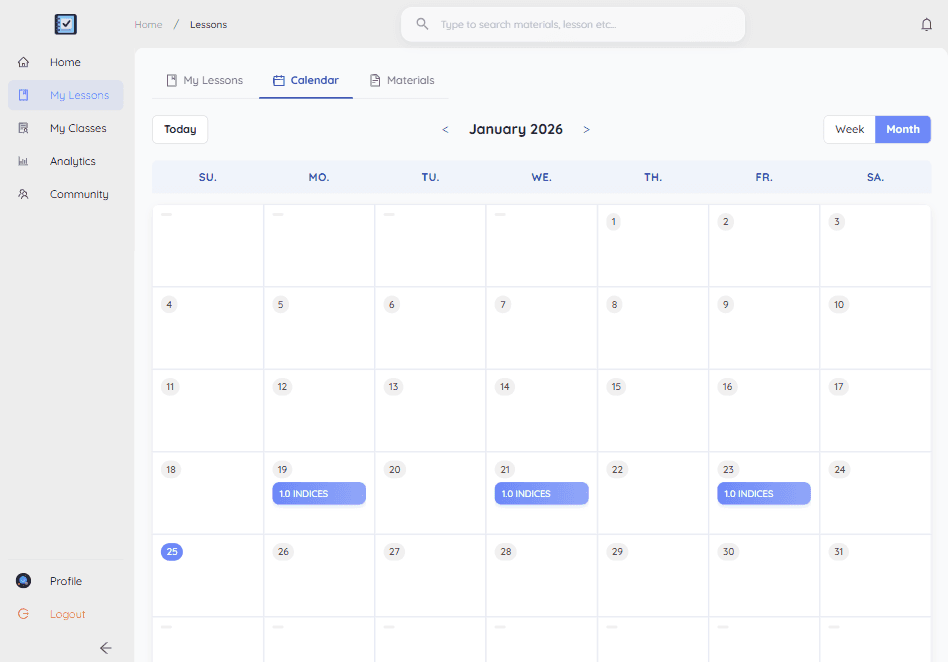The image size is (948, 662).
Task: Click the Home breadcrumb link
Action: click(x=148, y=24)
